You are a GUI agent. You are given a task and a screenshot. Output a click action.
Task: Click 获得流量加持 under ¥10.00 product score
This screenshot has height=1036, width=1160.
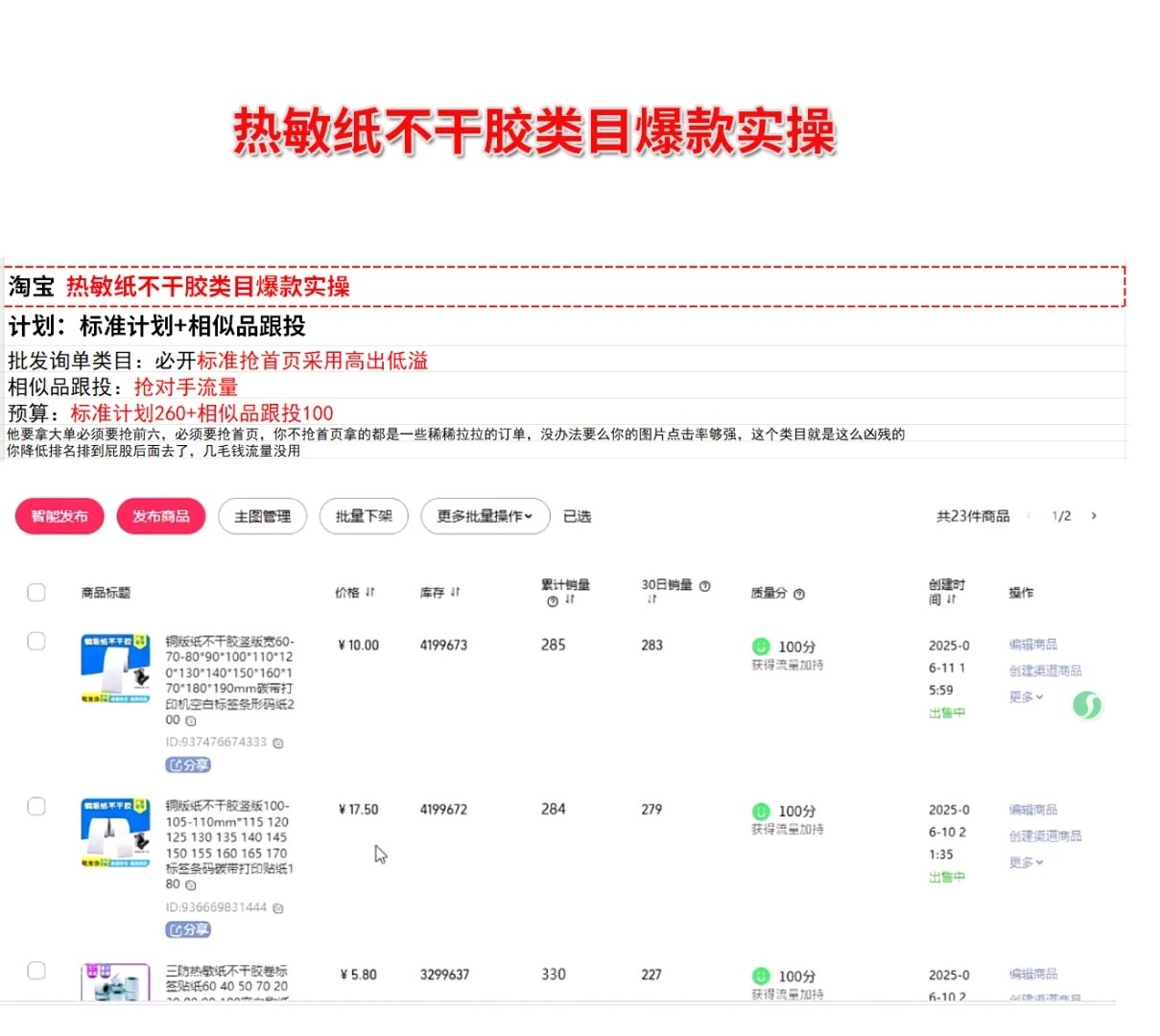pyautogui.click(x=788, y=665)
